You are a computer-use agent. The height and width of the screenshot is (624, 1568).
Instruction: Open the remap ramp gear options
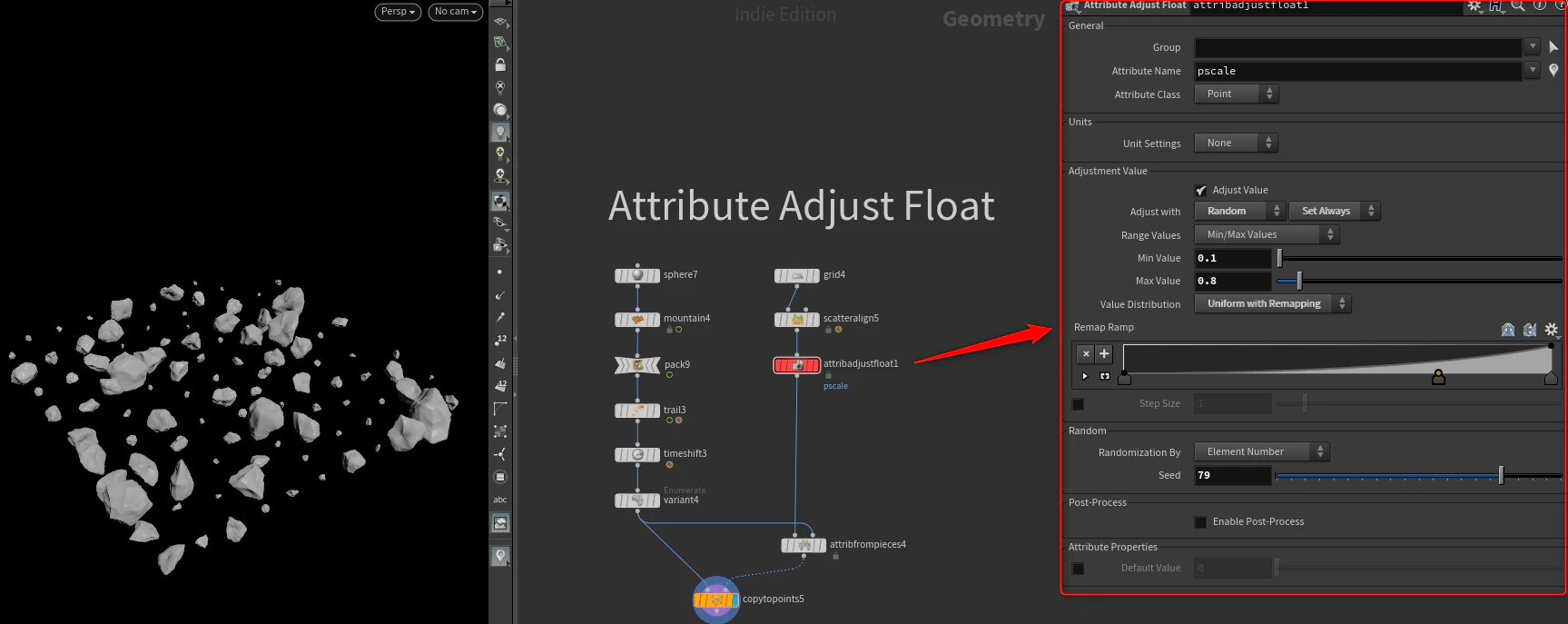(1552, 330)
